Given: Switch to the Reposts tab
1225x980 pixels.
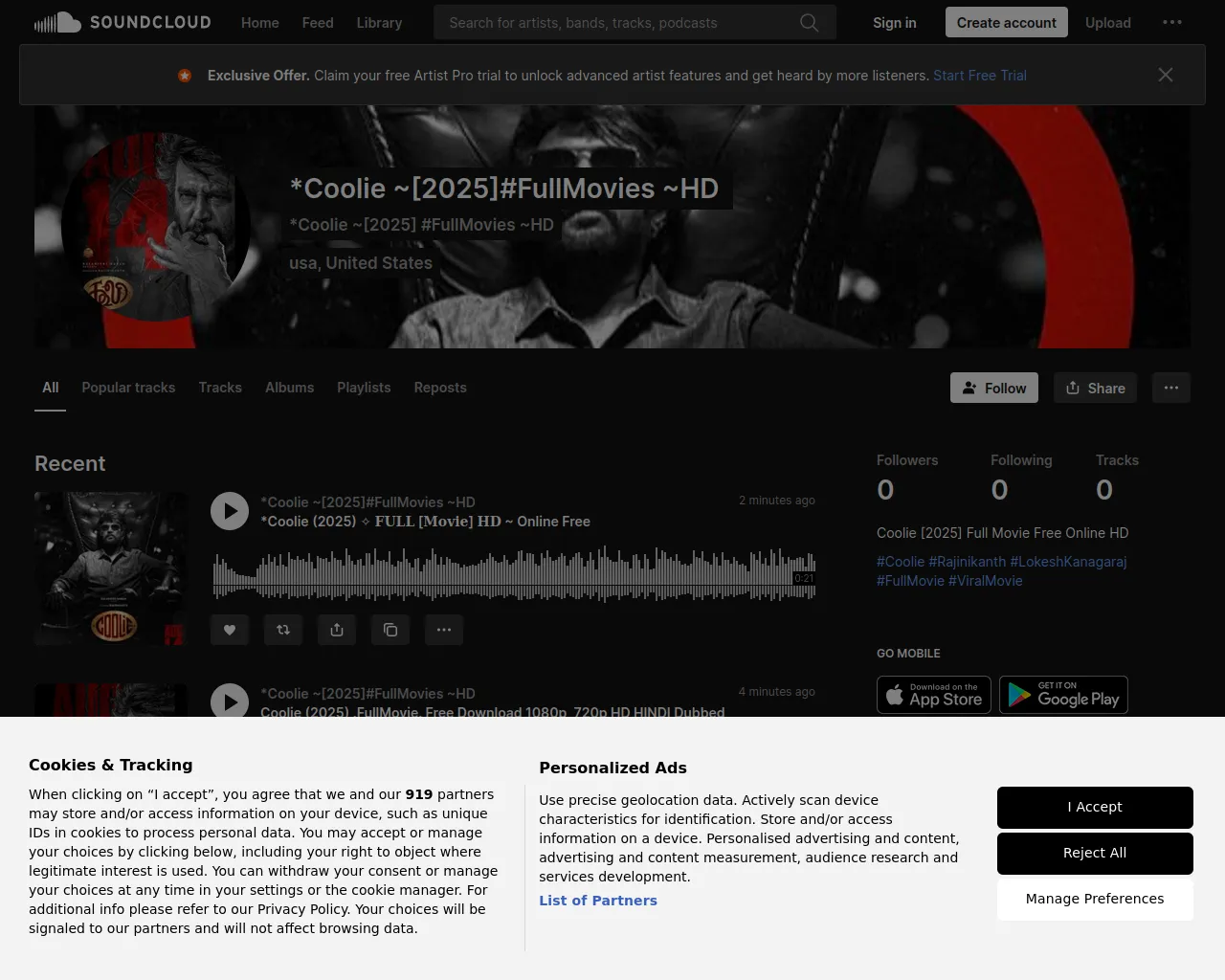Looking at the screenshot, I should click(440, 388).
